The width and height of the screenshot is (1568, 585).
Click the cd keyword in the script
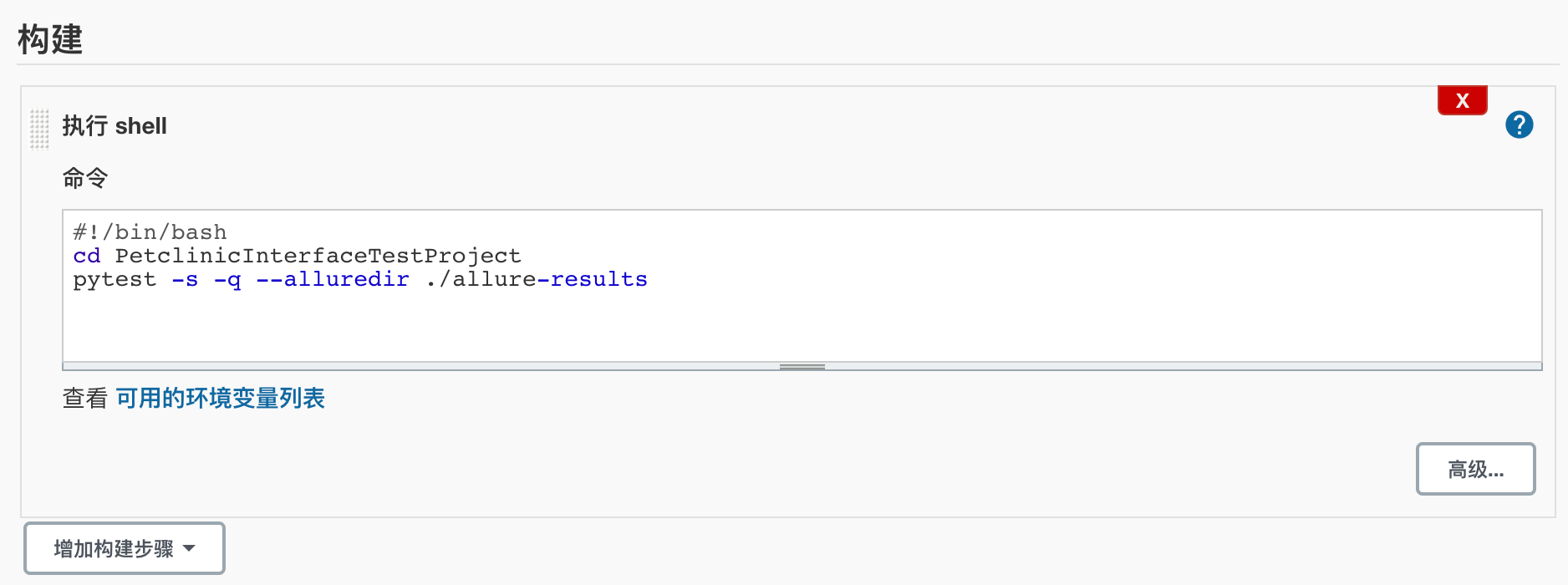pos(87,256)
